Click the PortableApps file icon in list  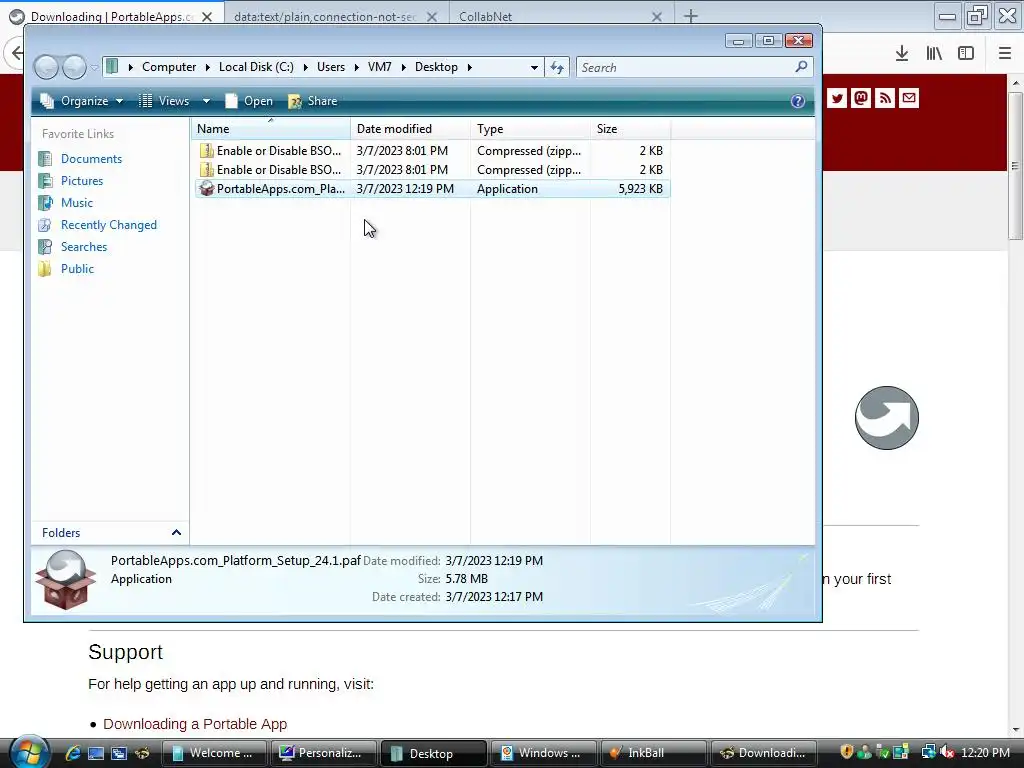click(x=206, y=189)
